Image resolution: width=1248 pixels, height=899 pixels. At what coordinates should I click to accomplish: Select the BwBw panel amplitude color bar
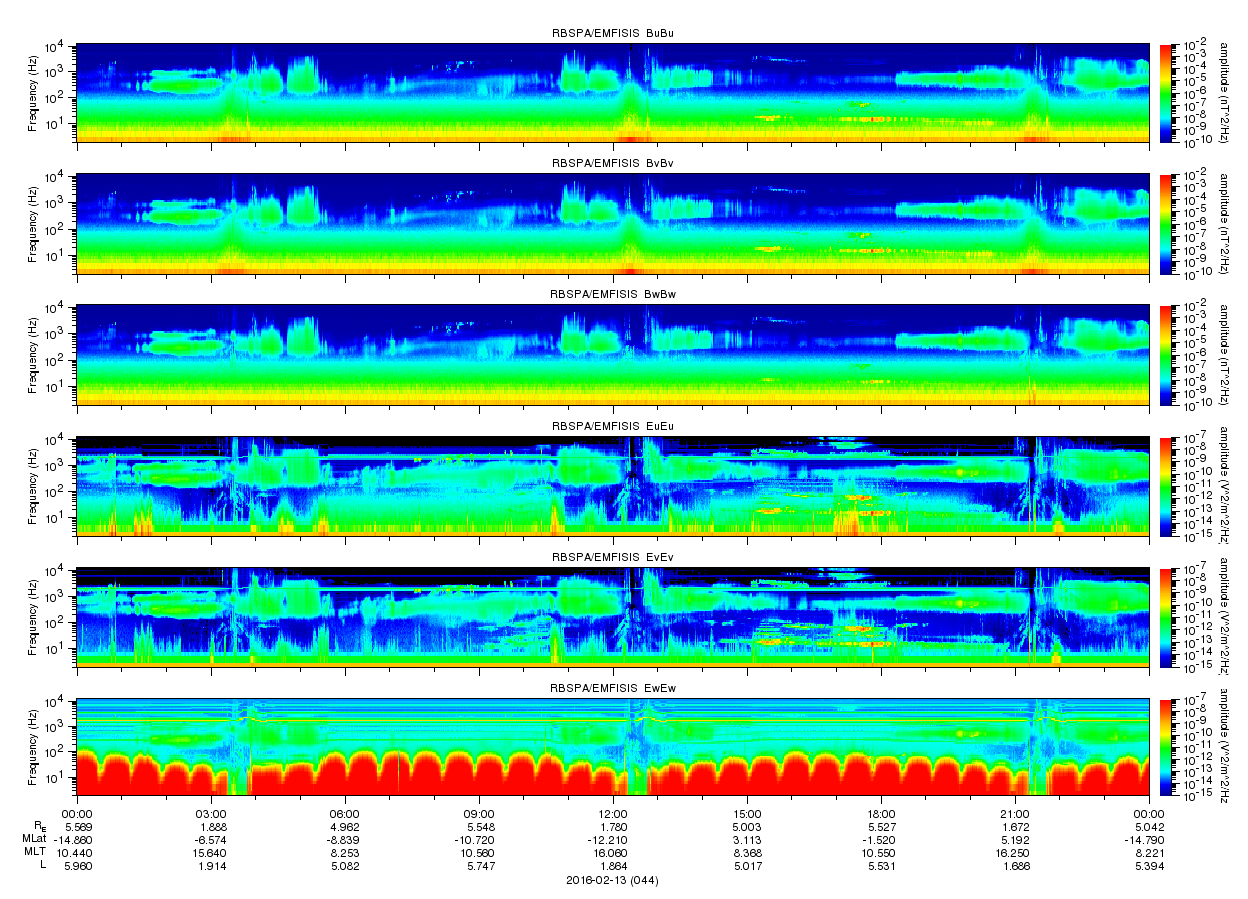pos(1165,355)
